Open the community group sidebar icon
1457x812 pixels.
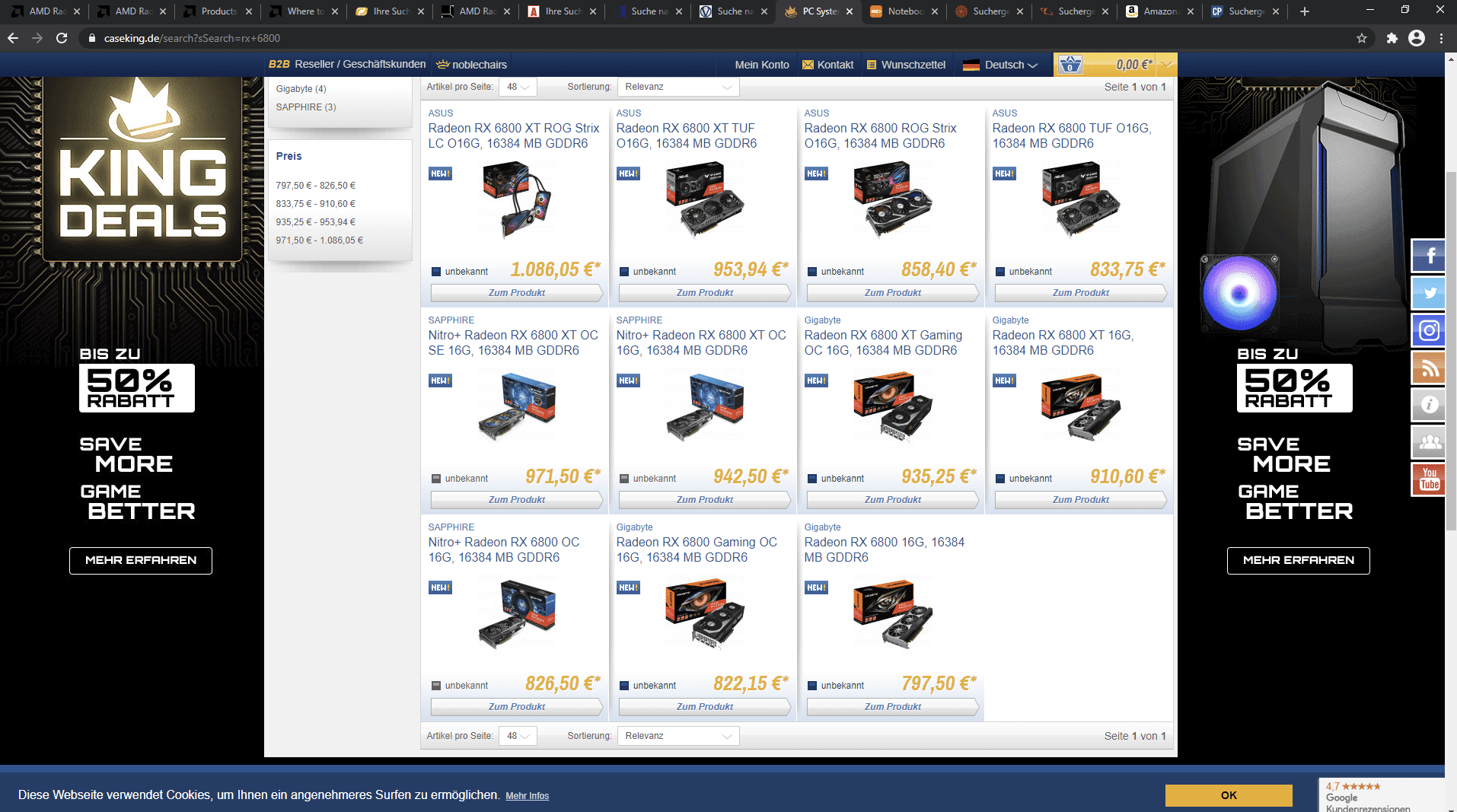coord(1429,442)
